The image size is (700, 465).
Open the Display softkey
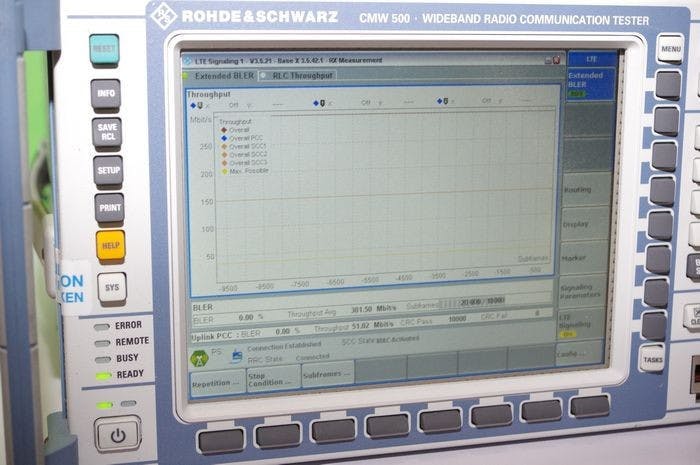[x=585, y=224]
